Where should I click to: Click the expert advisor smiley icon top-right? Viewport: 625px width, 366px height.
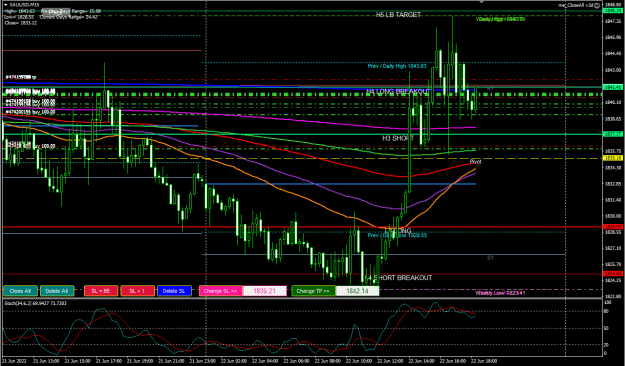597,5
